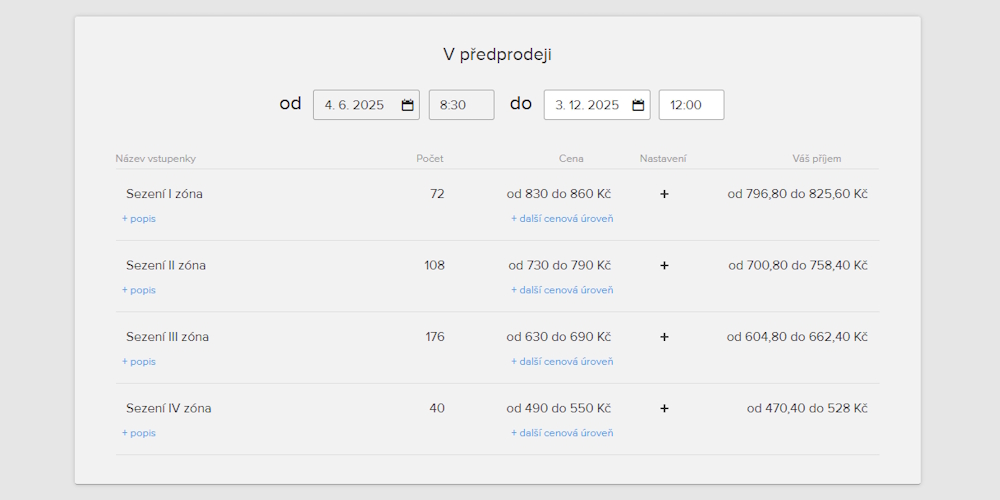This screenshot has height=500, width=1000.
Task: Add popis to Sezení II zóna
Action: tap(139, 290)
